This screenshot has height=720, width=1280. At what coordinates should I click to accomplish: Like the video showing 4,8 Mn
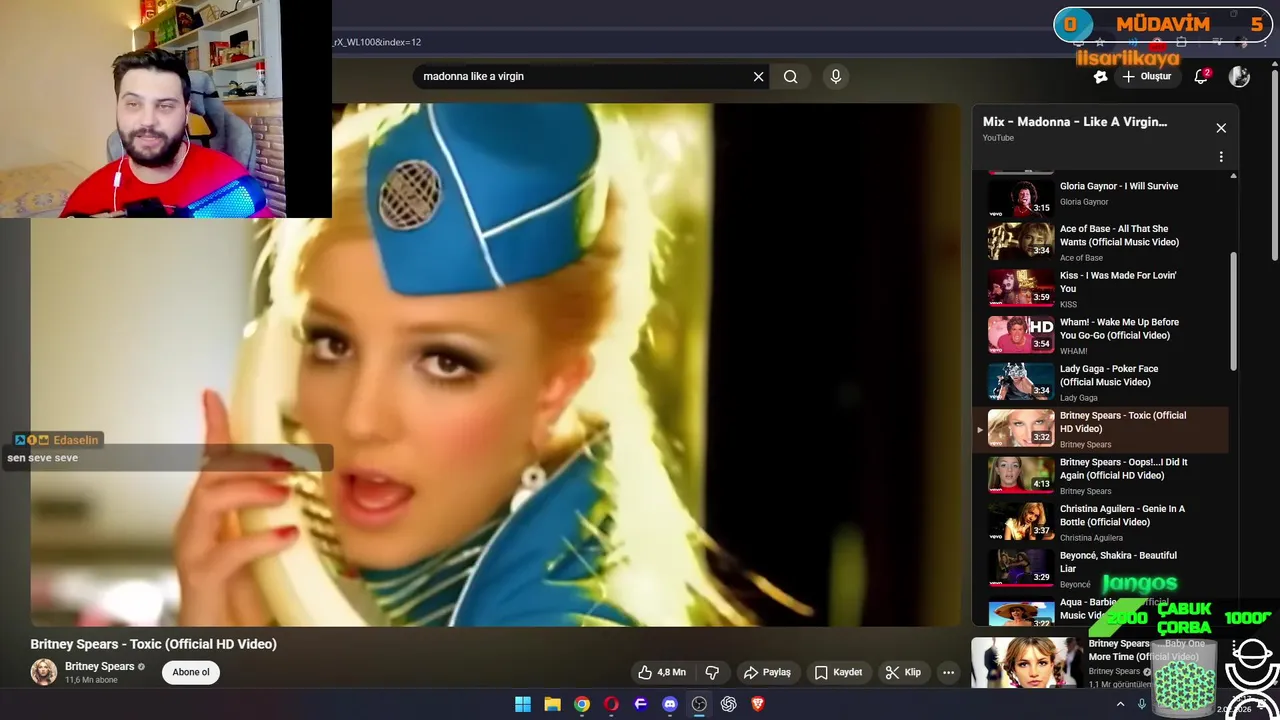(662, 672)
